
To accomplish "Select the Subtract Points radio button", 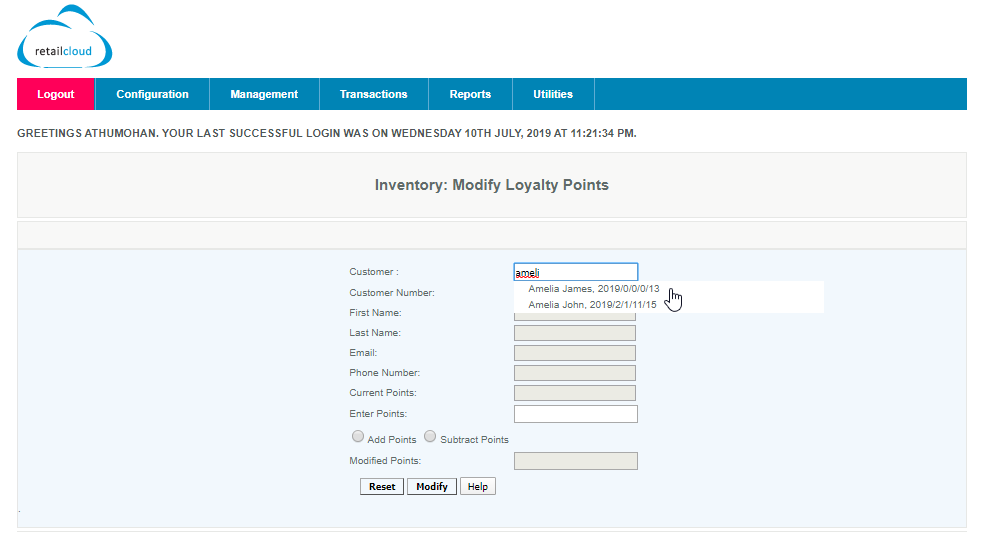I will click(430, 436).
